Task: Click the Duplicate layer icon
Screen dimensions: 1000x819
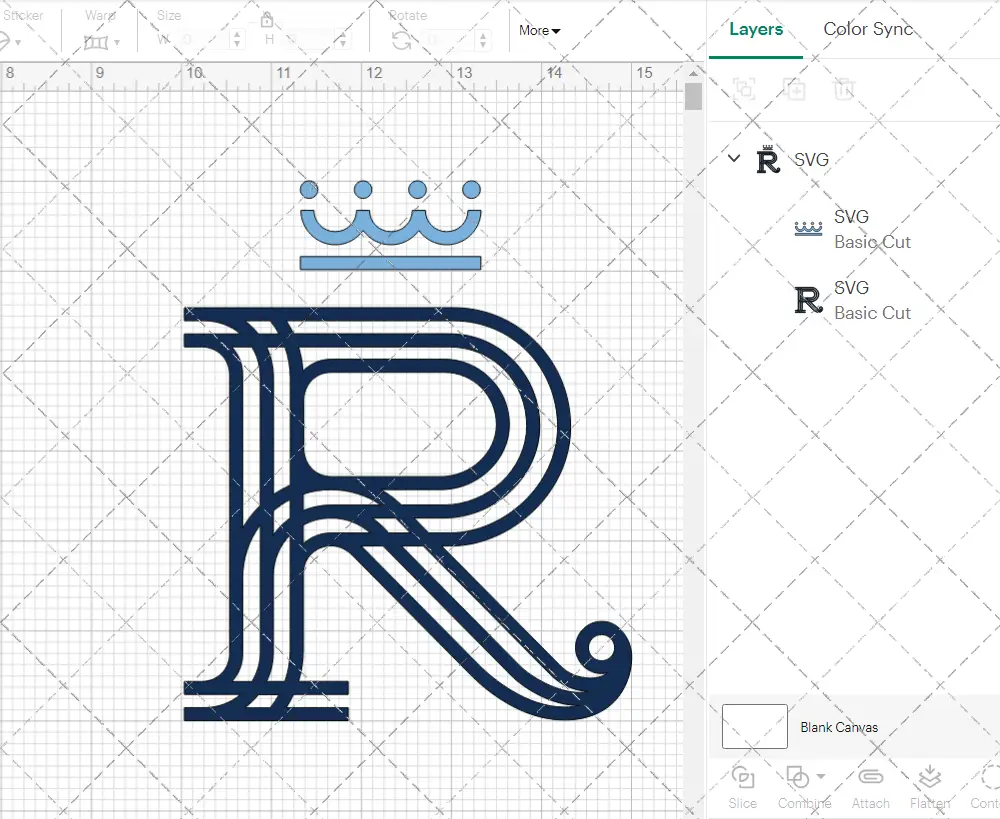Action: 794,89
